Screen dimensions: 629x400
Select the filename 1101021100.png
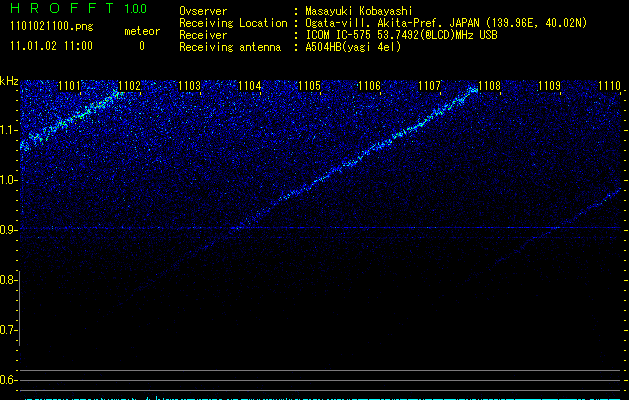[x=52, y=27]
